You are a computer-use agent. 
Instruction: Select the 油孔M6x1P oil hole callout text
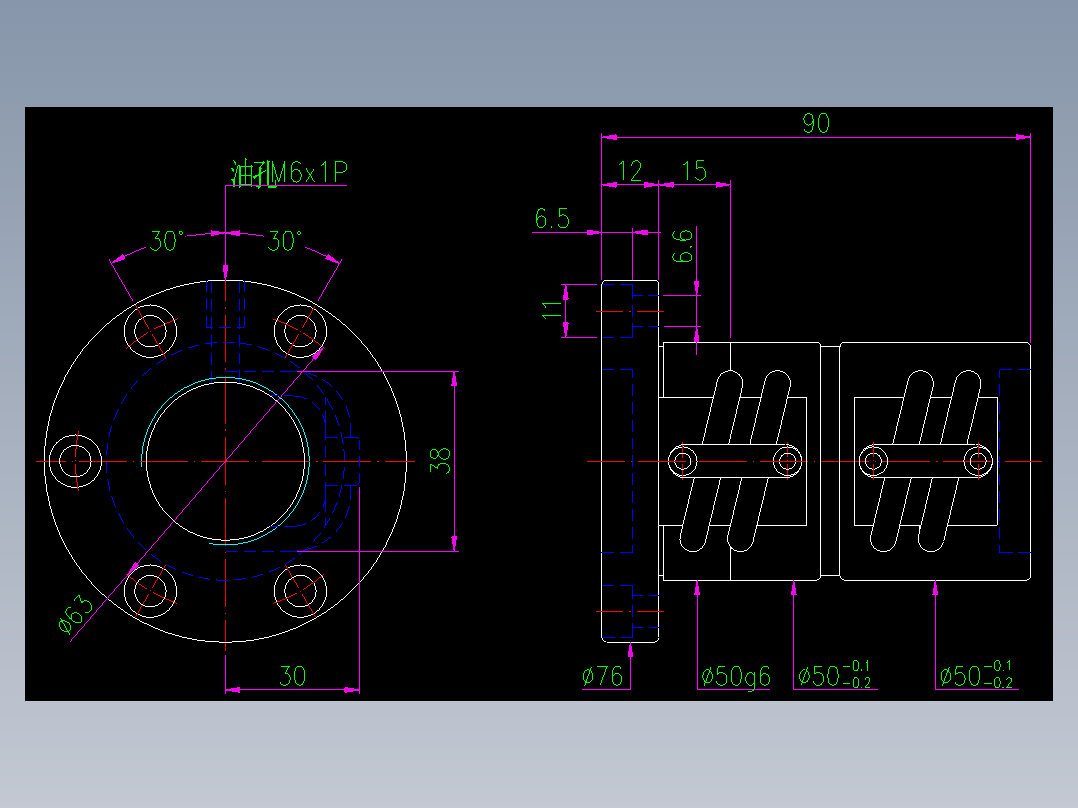[290, 171]
